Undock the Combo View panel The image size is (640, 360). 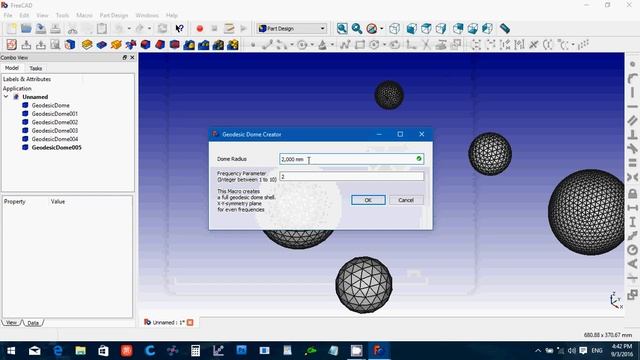124,58
